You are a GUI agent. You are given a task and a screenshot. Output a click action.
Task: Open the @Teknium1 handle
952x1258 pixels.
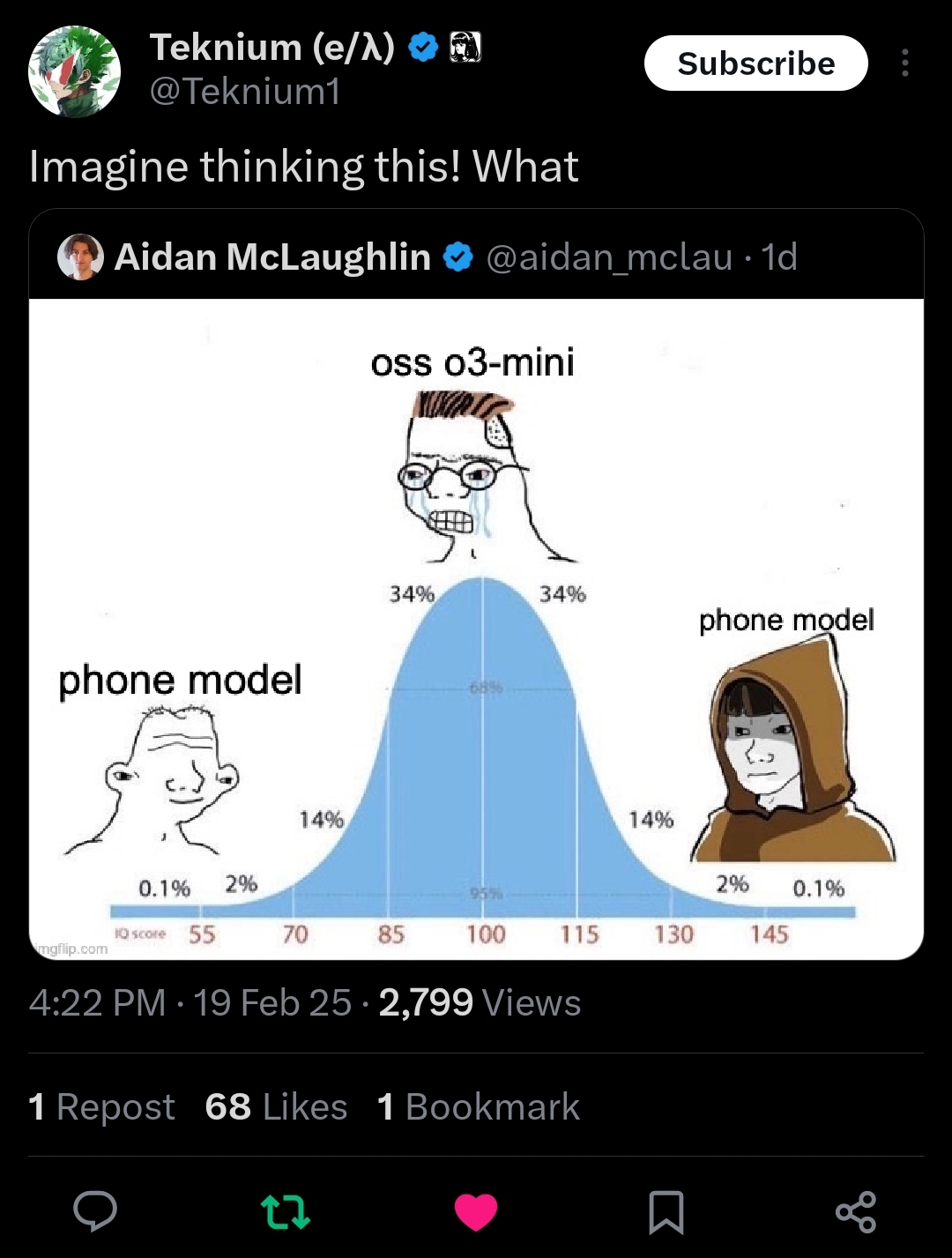[x=245, y=92]
